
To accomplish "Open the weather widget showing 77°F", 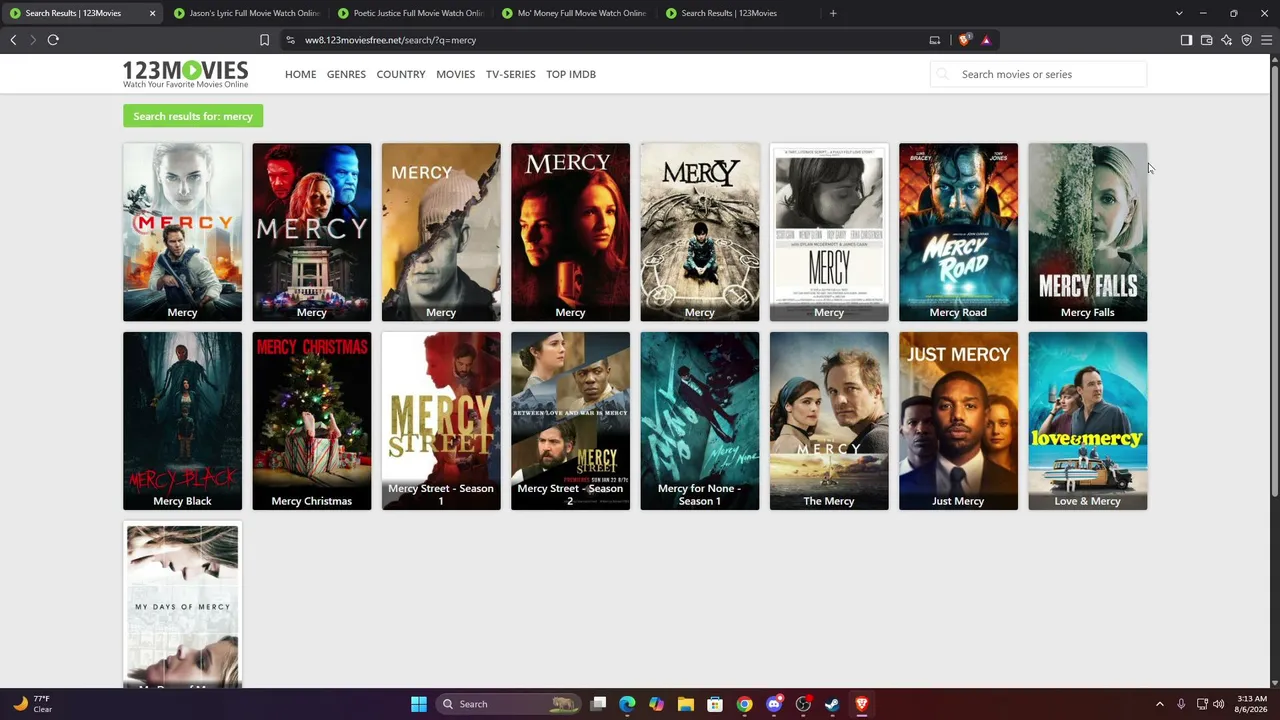I will coord(32,704).
